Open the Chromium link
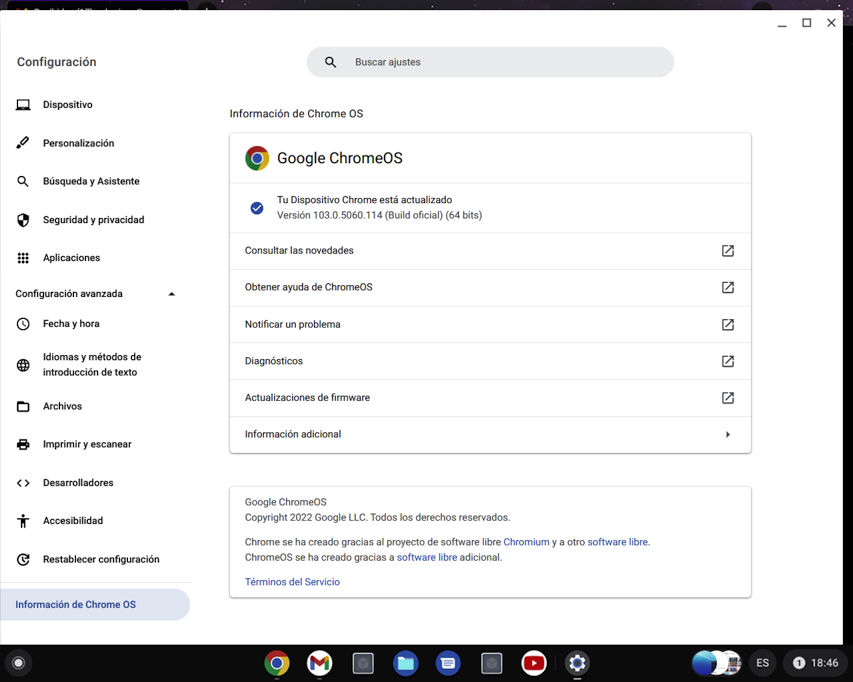Image resolution: width=853 pixels, height=682 pixels. click(526, 542)
